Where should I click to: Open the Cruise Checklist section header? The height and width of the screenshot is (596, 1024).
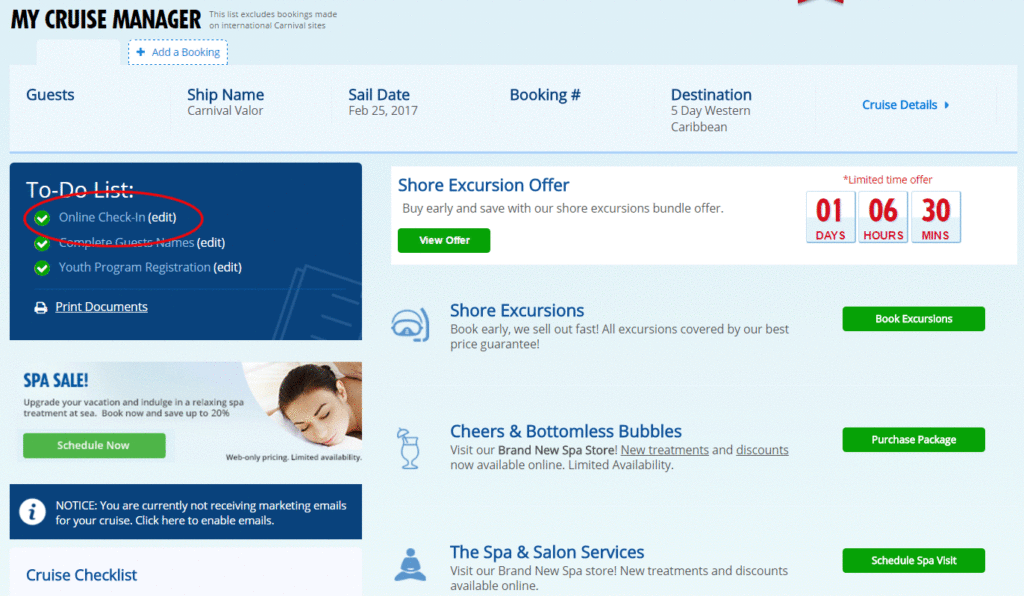pos(82,575)
